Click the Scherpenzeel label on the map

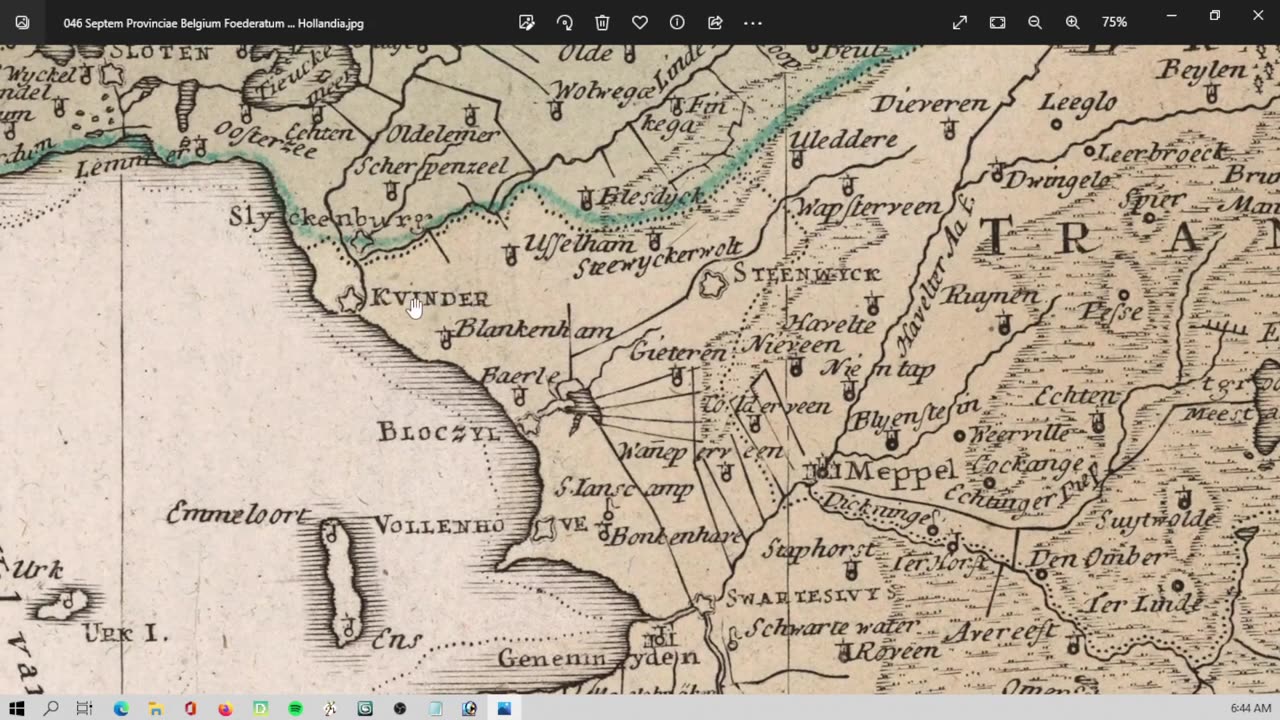pyautogui.click(x=431, y=166)
